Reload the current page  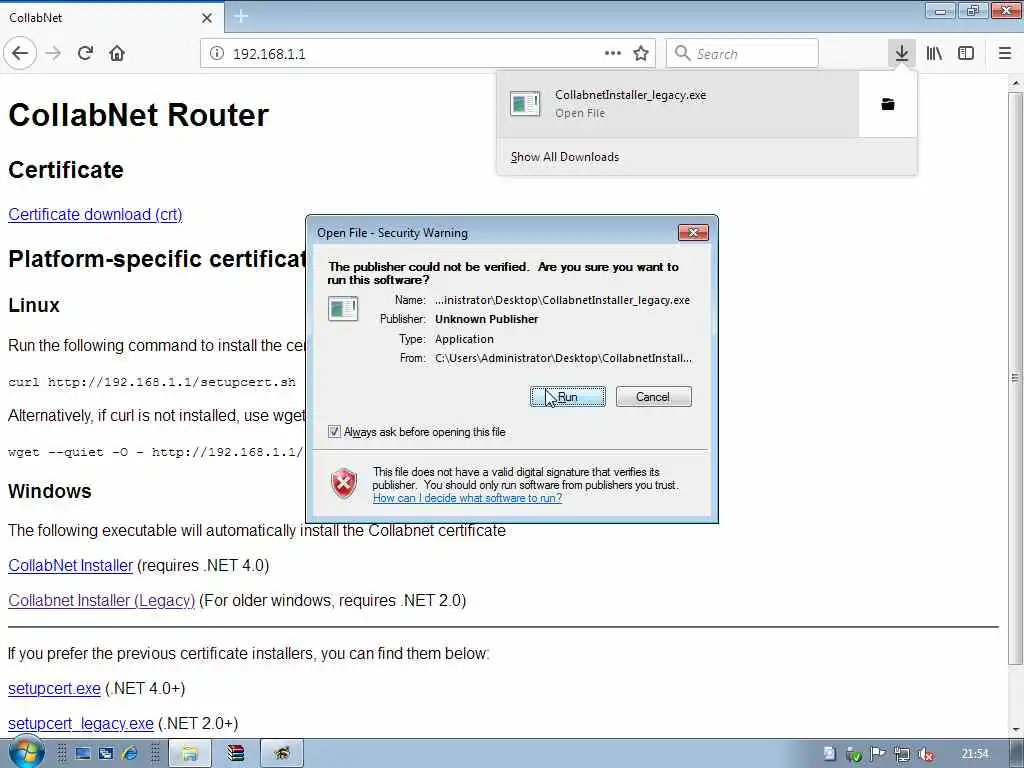(85, 54)
